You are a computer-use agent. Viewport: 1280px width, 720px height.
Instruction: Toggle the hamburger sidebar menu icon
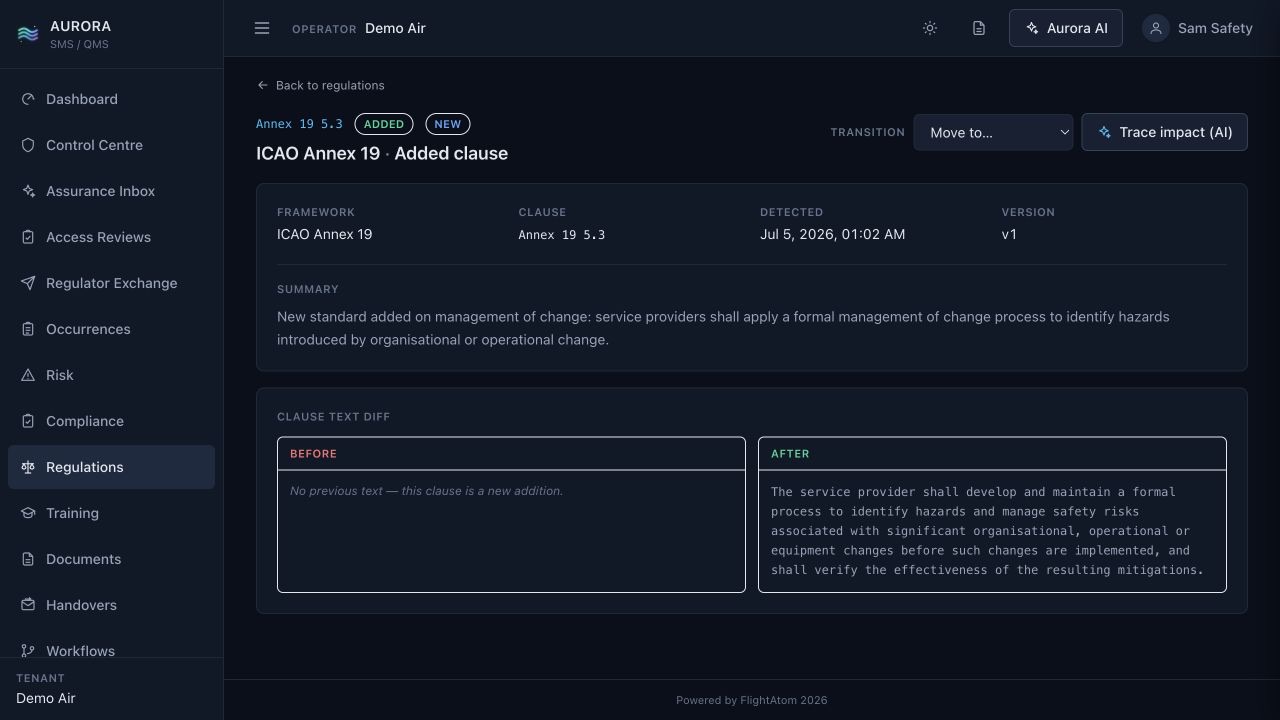[262, 28]
